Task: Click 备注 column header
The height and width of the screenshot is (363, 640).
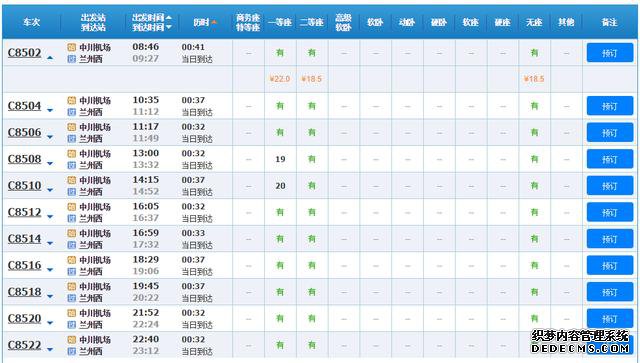Action: pos(609,22)
